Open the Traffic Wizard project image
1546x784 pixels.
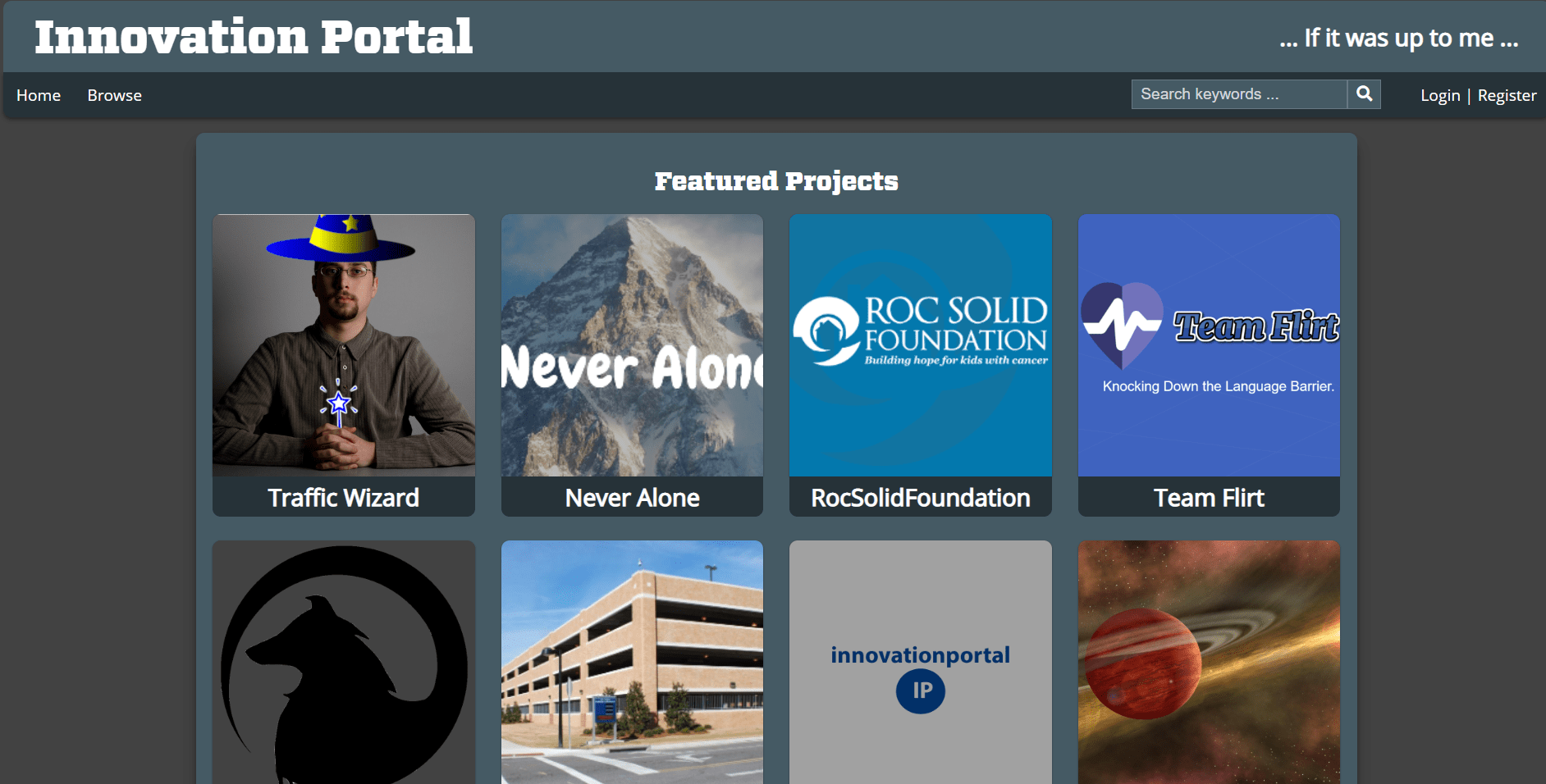pyautogui.click(x=344, y=345)
